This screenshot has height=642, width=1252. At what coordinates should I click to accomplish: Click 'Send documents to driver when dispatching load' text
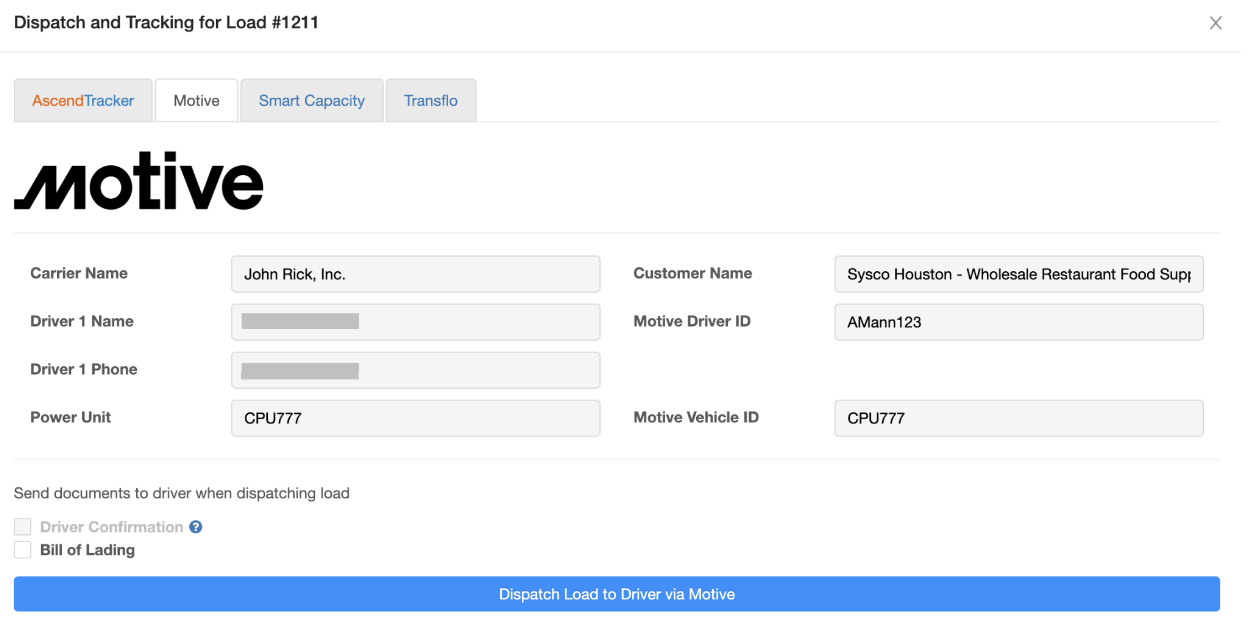(x=182, y=493)
